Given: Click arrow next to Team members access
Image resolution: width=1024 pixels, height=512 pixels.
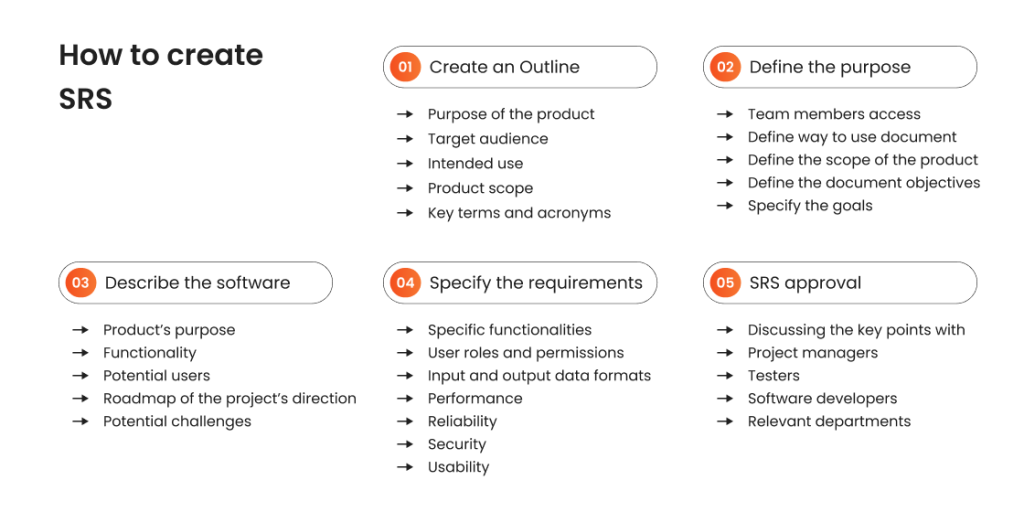Looking at the screenshot, I should coord(725,114).
